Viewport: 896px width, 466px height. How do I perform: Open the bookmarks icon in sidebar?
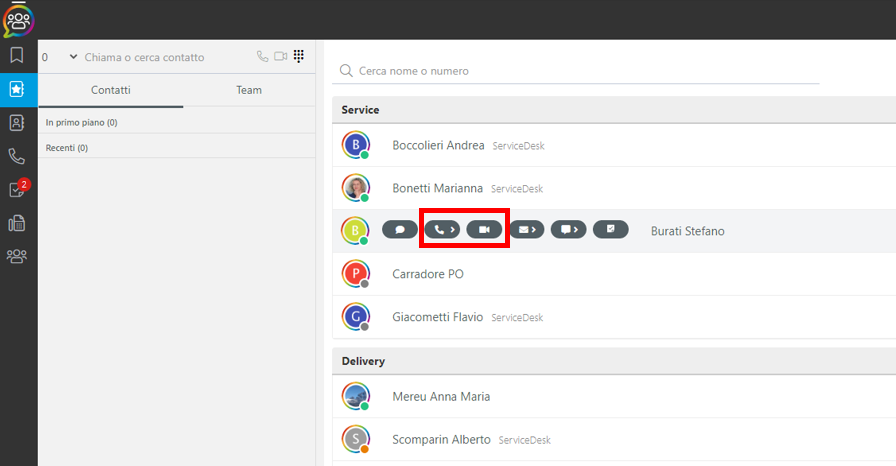17,55
